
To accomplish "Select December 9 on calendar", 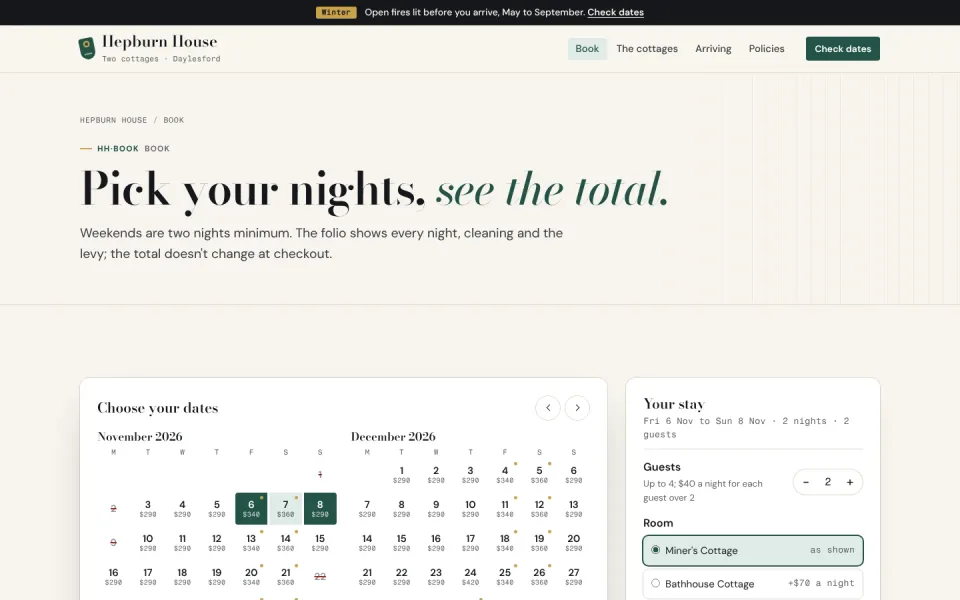I will point(436,509).
